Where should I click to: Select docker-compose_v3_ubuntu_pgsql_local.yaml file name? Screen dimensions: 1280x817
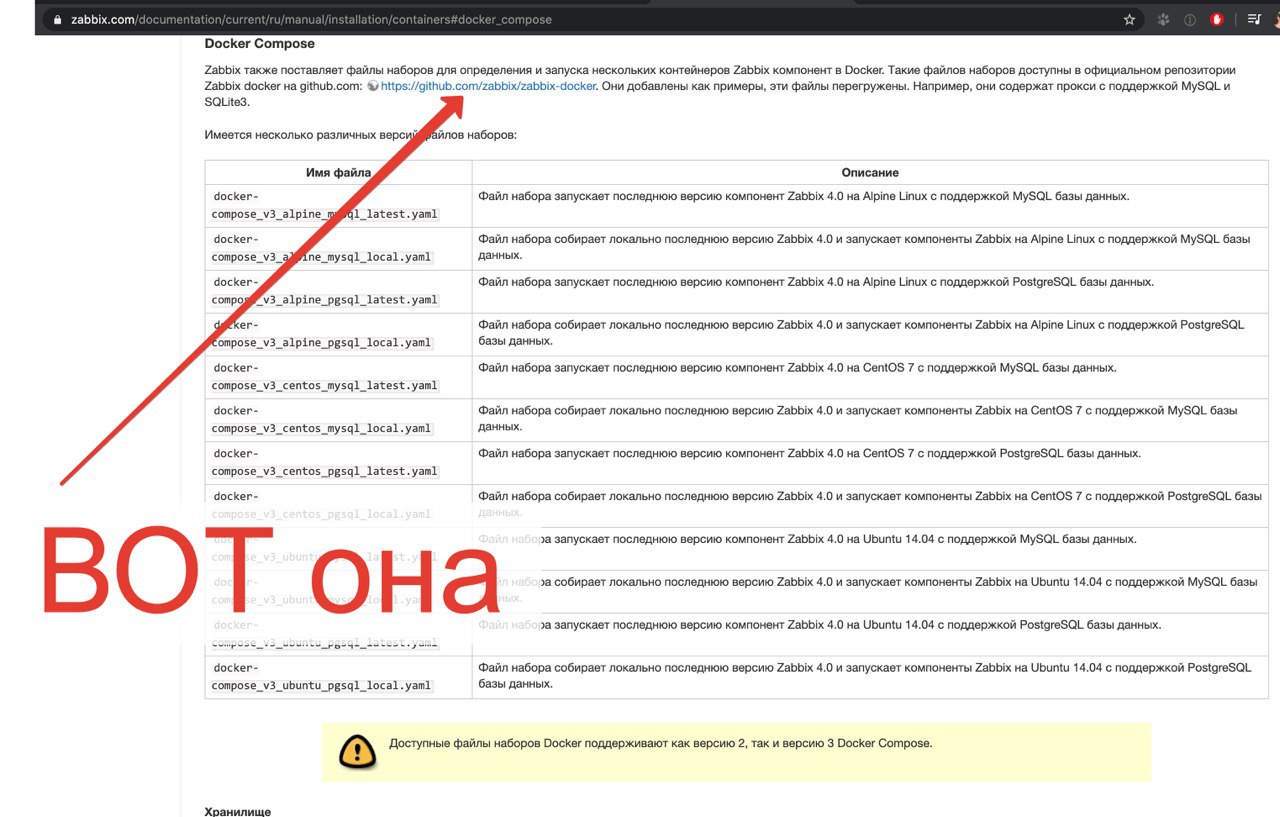pyautogui.click(x=321, y=677)
